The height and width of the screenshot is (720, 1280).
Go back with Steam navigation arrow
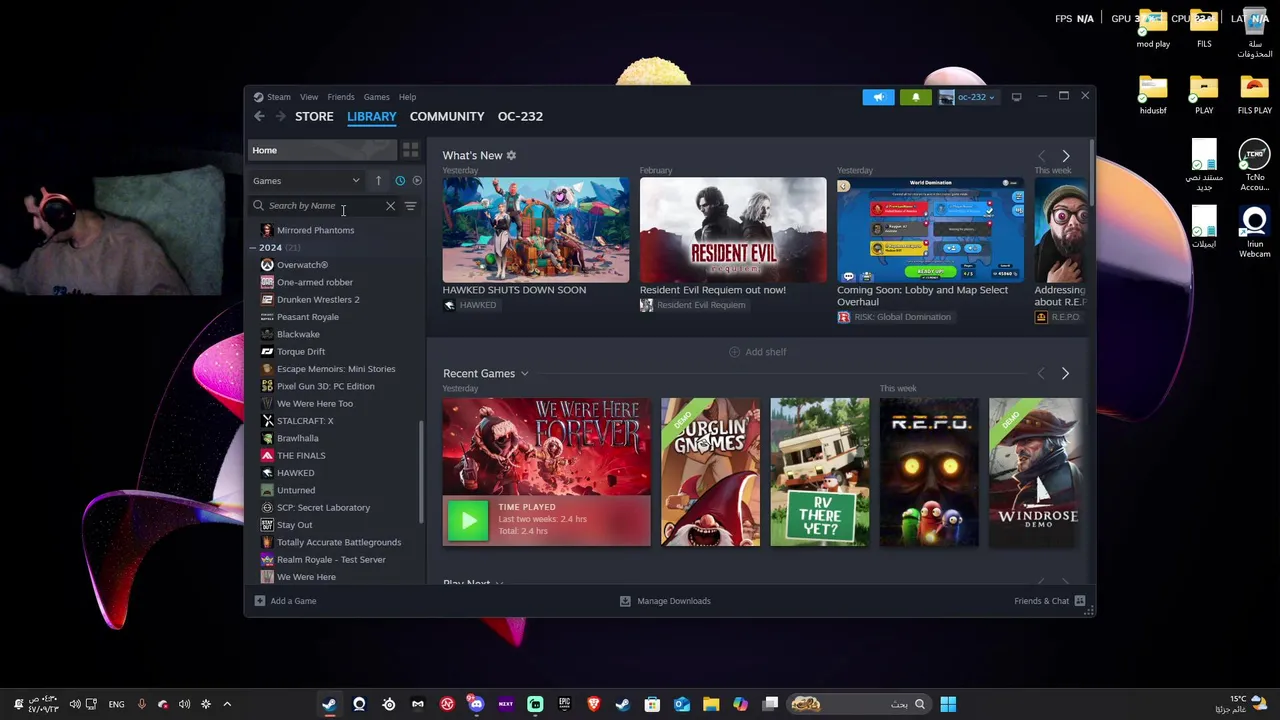(x=259, y=117)
